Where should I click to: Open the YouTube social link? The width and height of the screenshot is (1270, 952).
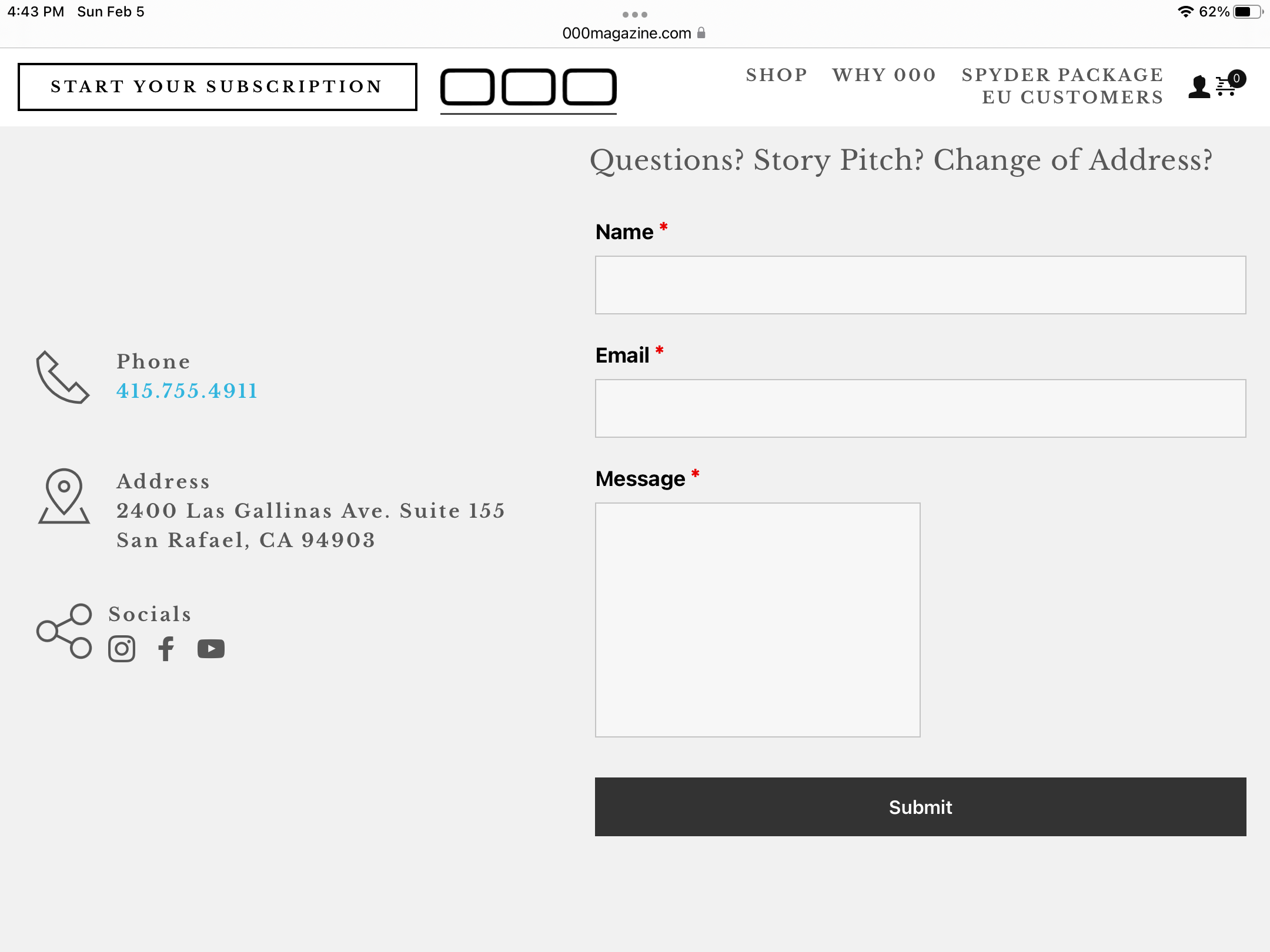pos(211,649)
